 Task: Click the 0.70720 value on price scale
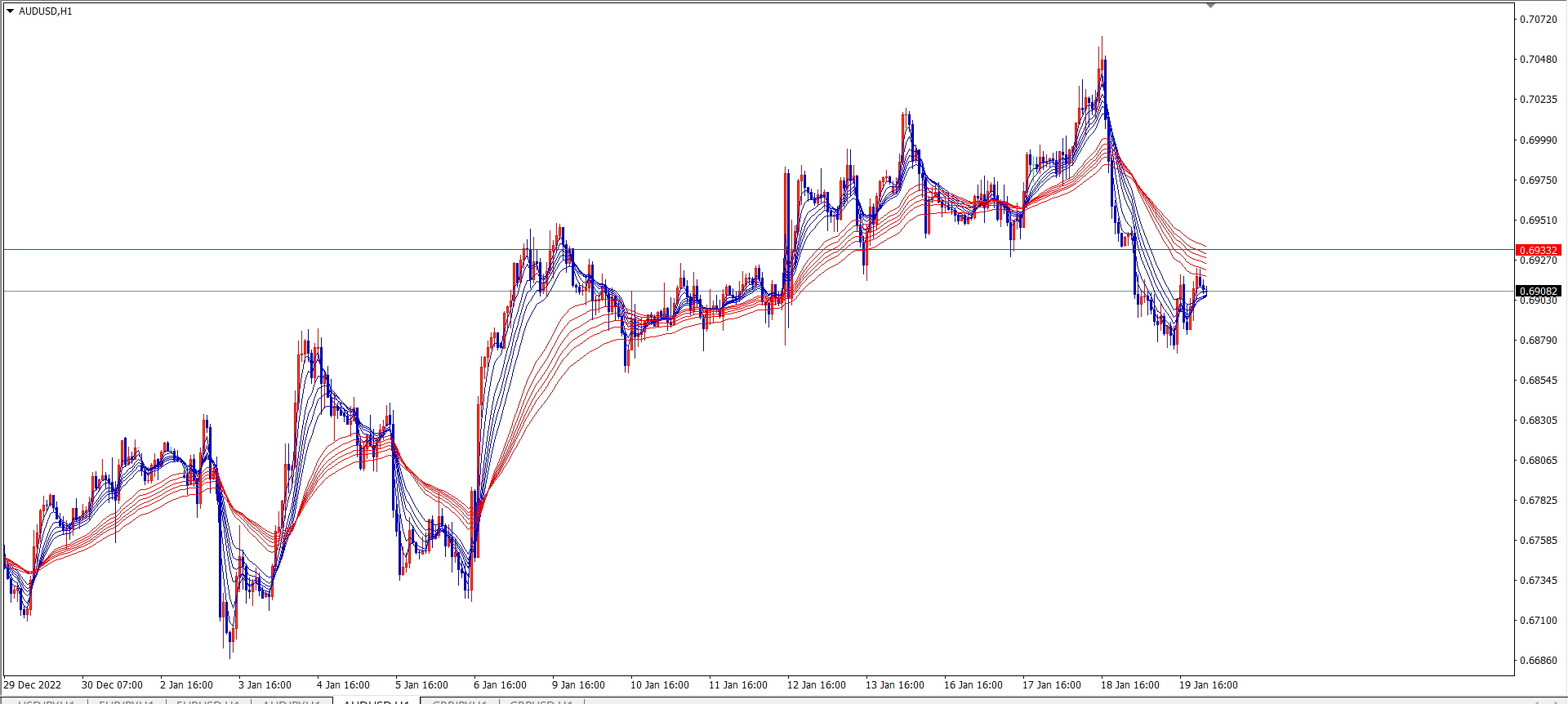click(1538, 19)
